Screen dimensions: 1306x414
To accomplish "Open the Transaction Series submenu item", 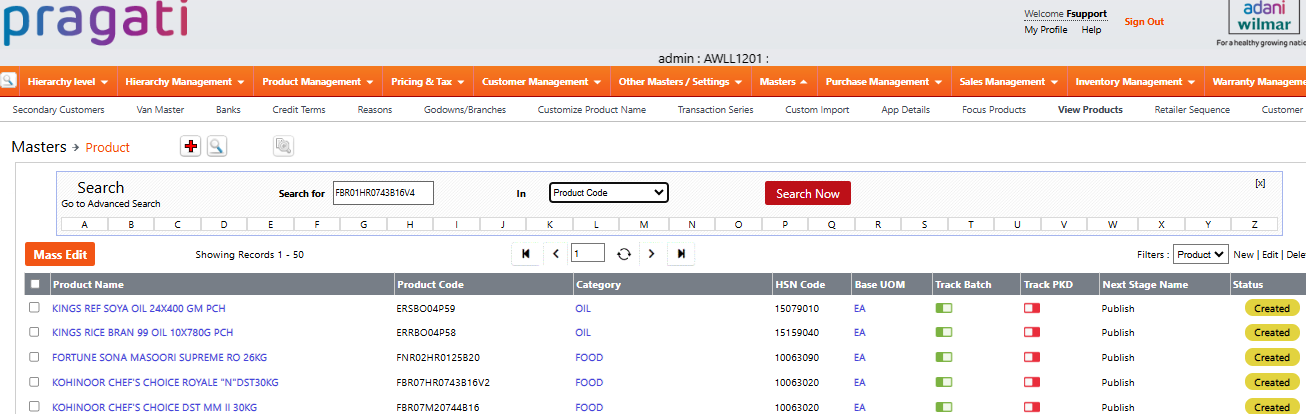I will pos(715,110).
